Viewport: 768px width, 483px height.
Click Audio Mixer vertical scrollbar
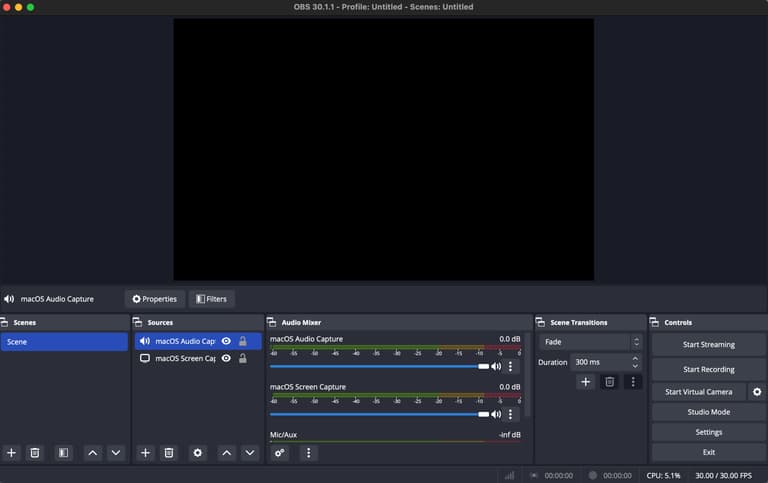click(528, 375)
